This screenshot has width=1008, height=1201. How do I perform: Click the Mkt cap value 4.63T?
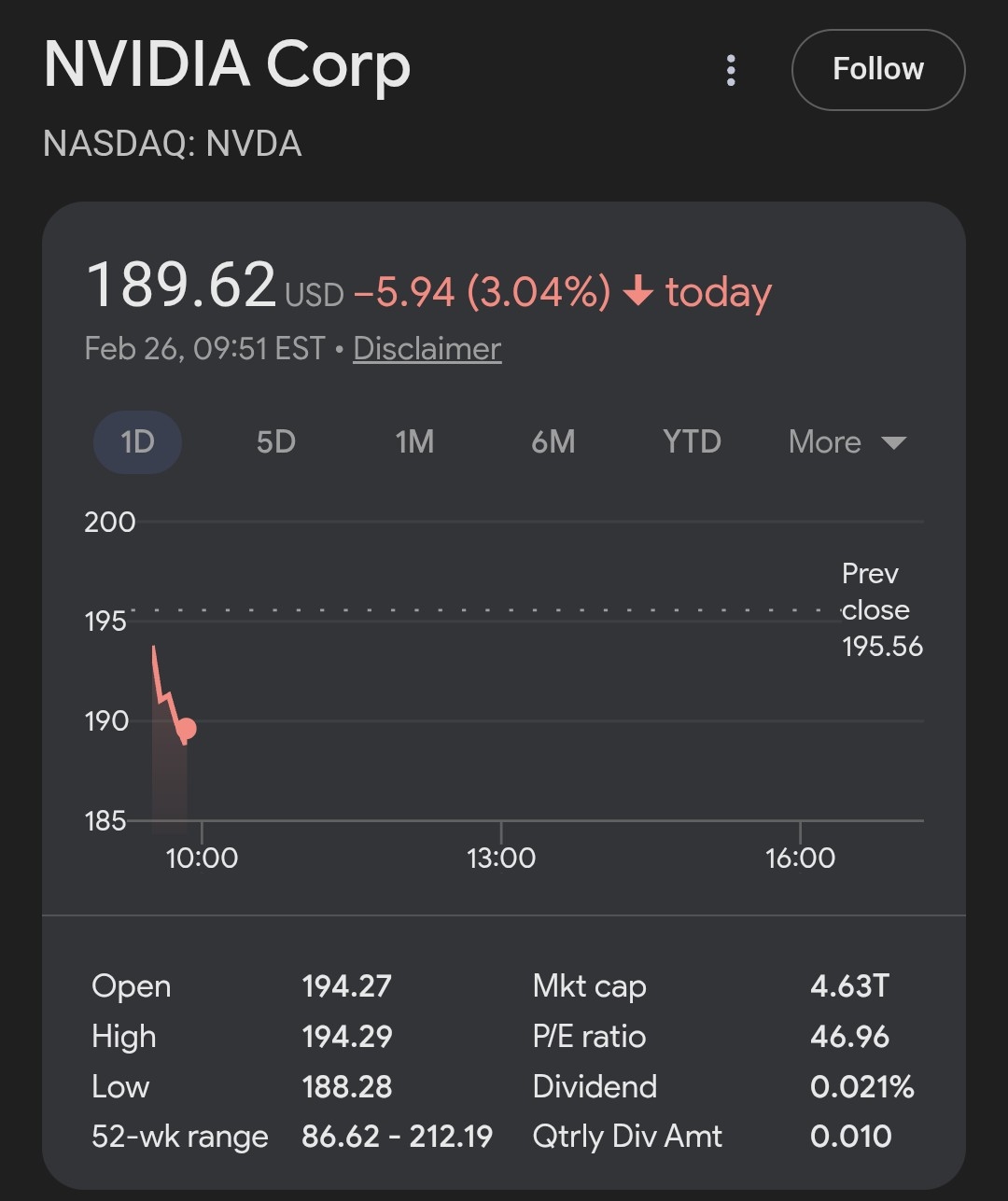click(849, 986)
